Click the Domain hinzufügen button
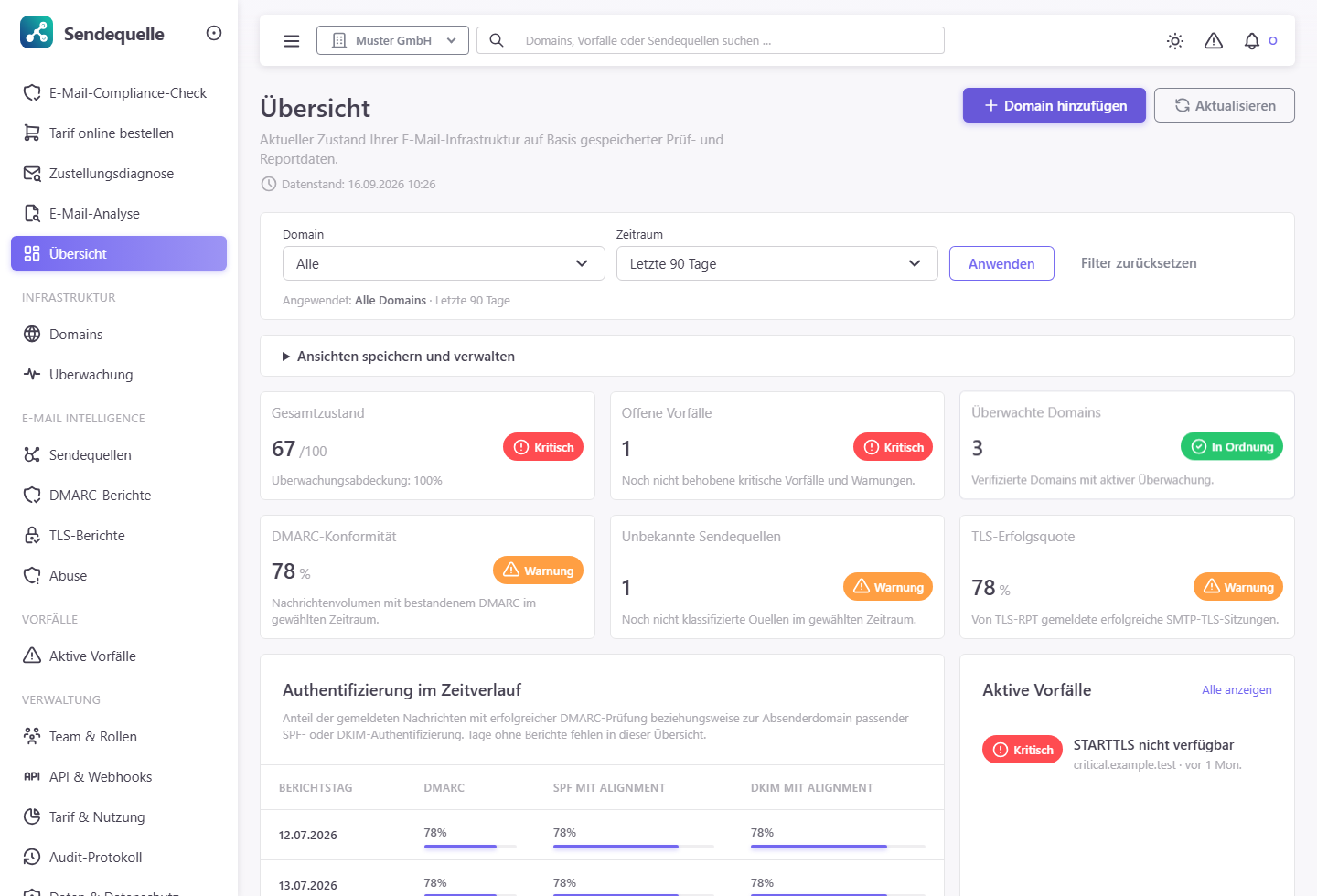The width and height of the screenshot is (1317, 896). click(x=1055, y=105)
